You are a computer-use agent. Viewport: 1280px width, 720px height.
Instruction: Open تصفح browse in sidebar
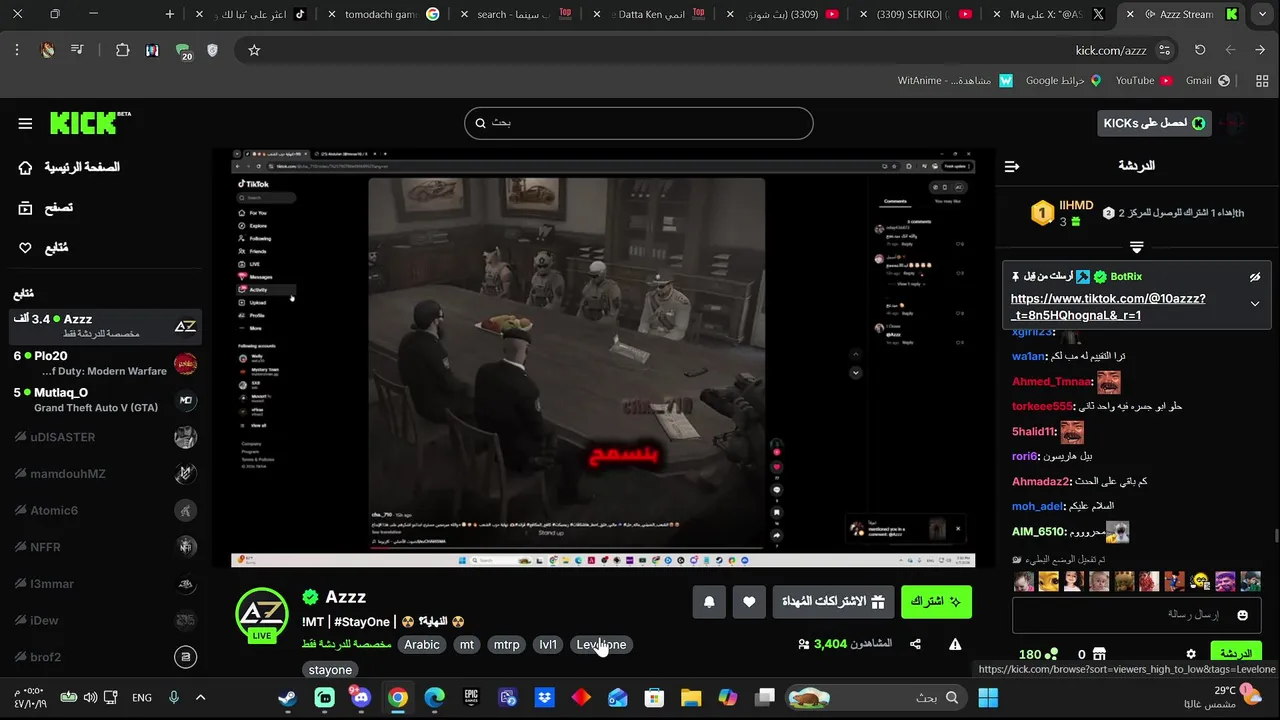[x=45, y=207]
